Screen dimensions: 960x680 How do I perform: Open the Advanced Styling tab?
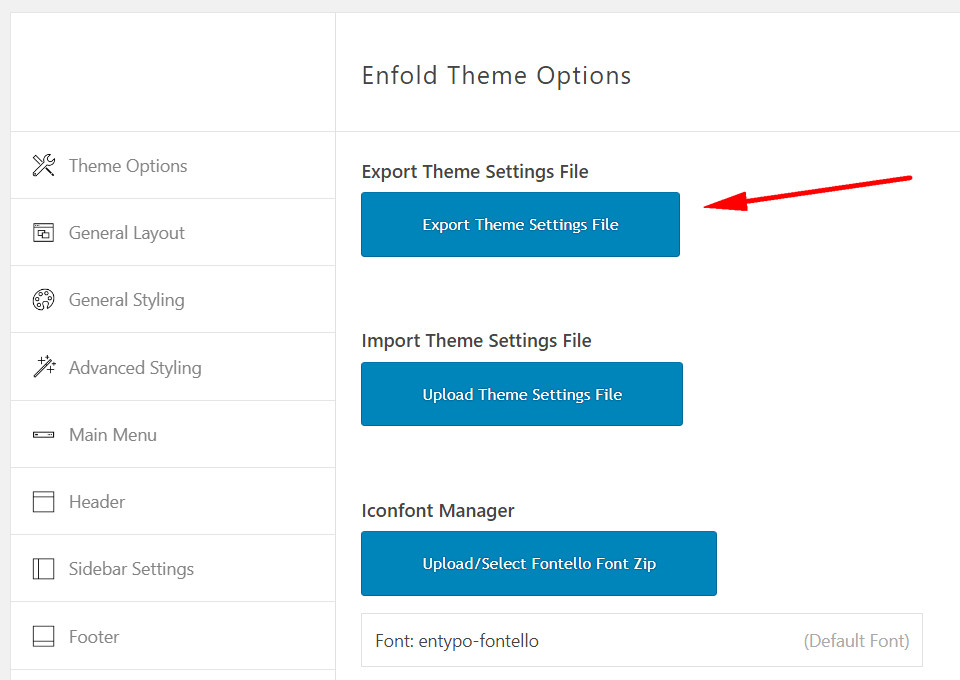(x=173, y=367)
